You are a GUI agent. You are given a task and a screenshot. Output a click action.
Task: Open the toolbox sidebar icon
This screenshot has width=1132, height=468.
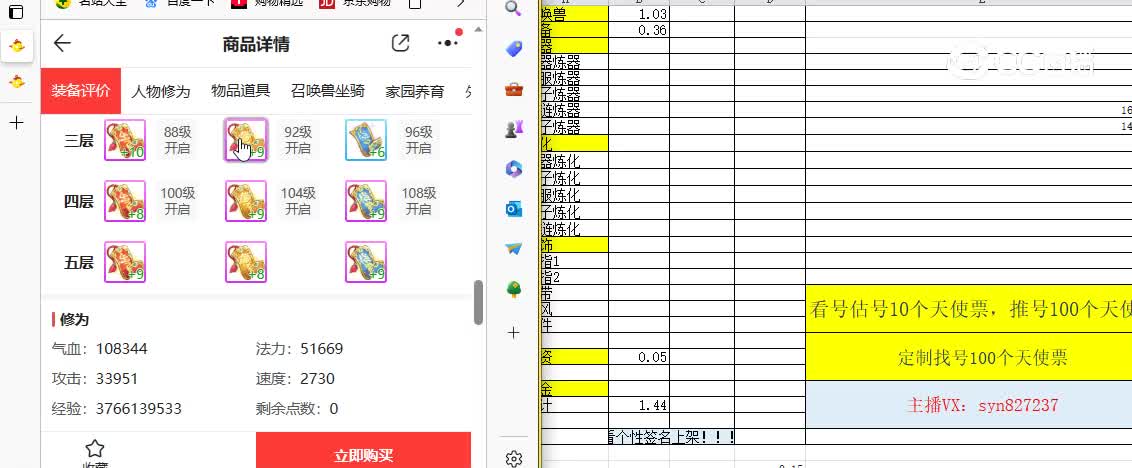pos(513,90)
